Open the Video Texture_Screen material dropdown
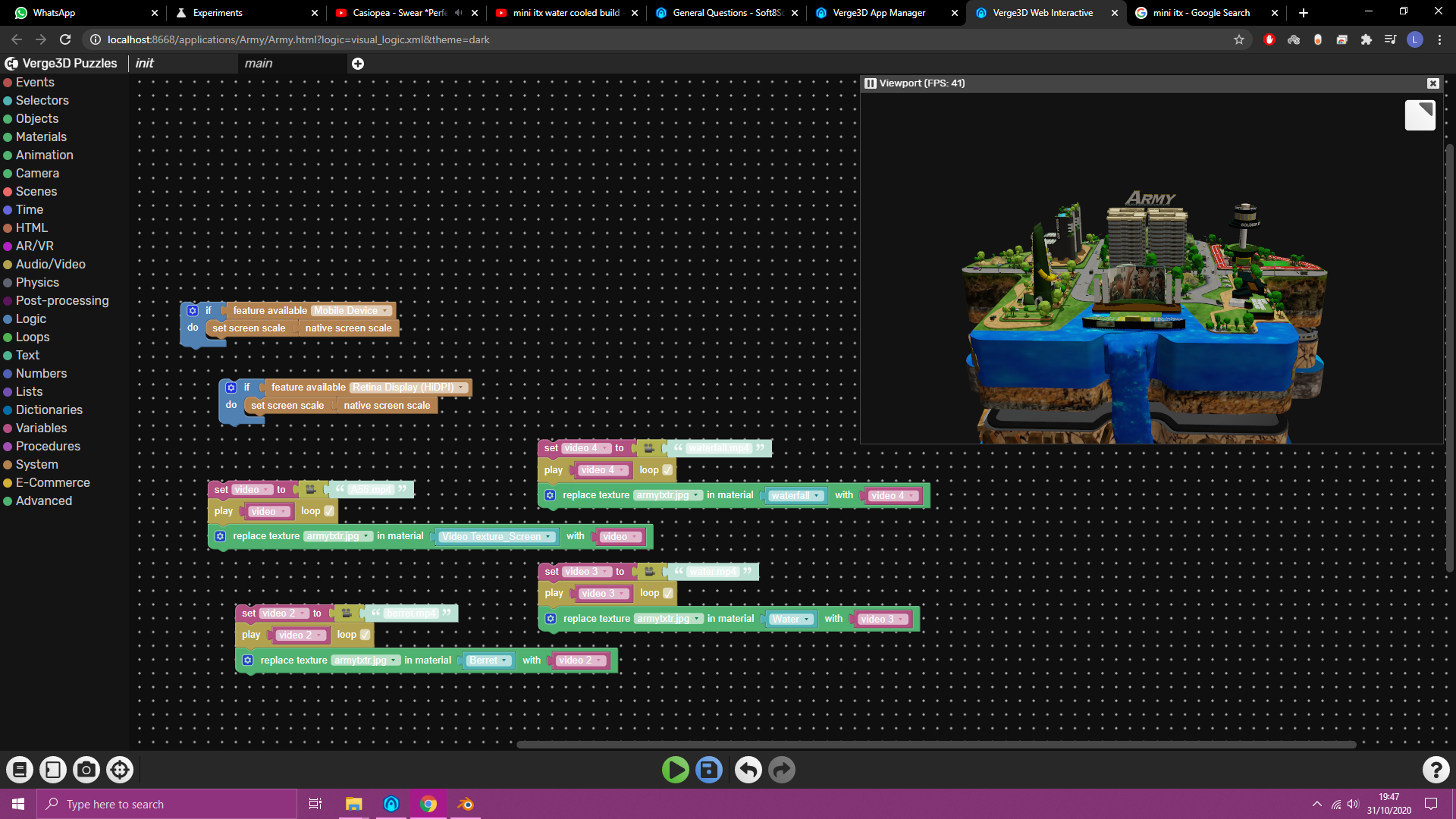Screen dimensions: 1456x819 (497, 537)
